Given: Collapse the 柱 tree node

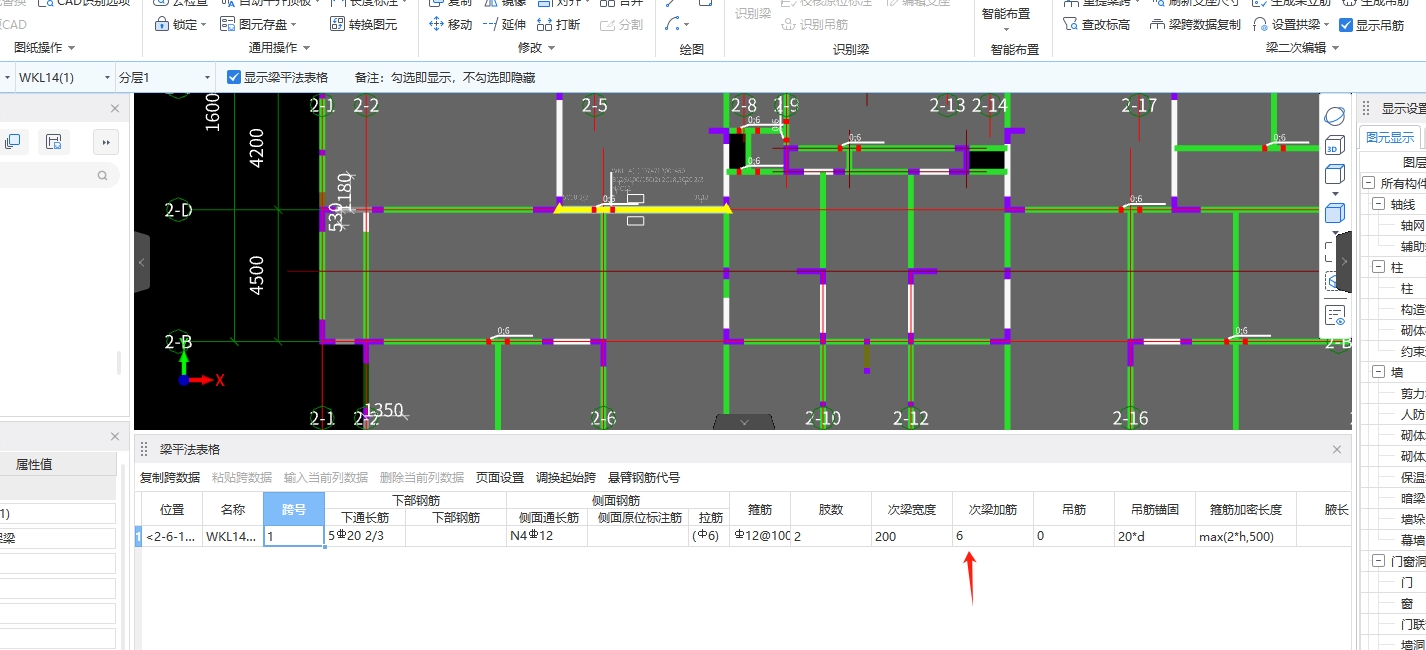Looking at the screenshot, I should pyautogui.click(x=1379, y=267).
